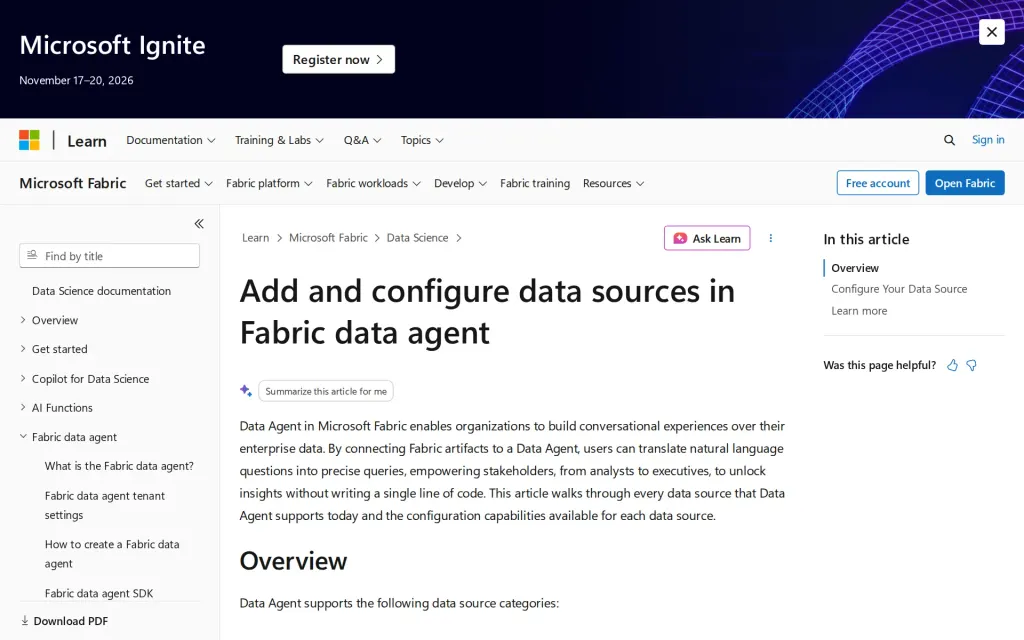1024x640 pixels.
Task: Click the Sign in link
Action: pyautogui.click(x=987, y=140)
